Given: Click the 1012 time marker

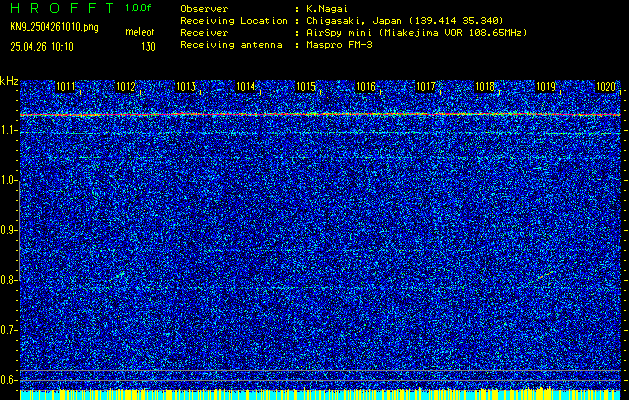Looking at the screenshot, I should (126, 87).
